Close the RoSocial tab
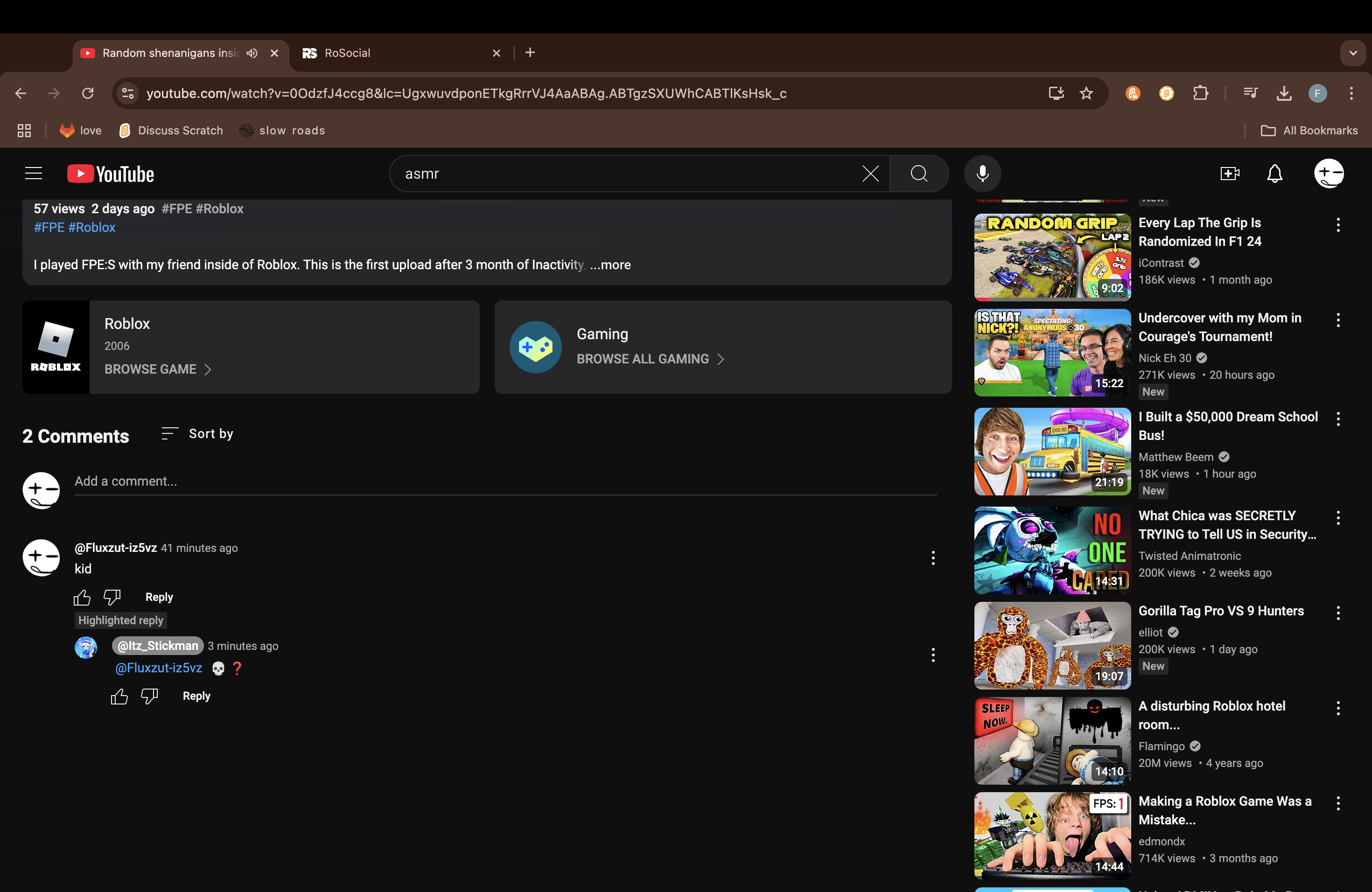This screenshot has width=1372, height=892. (x=497, y=53)
